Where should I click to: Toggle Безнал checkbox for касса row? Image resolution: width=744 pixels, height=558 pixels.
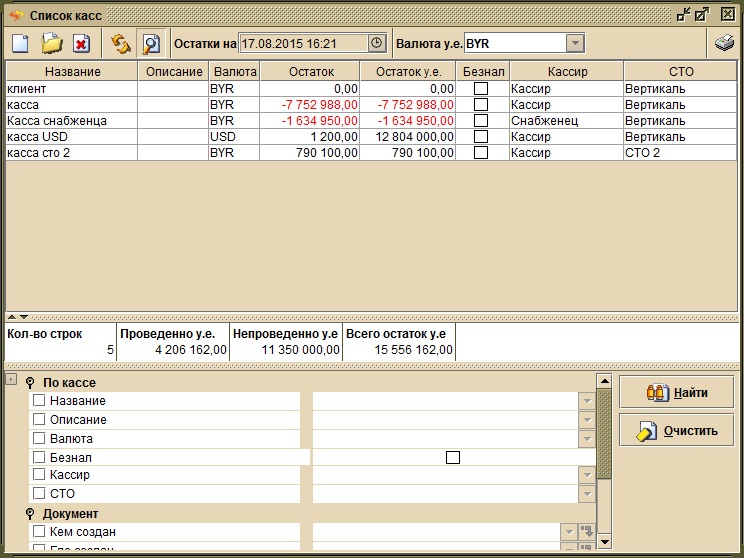coord(481,104)
